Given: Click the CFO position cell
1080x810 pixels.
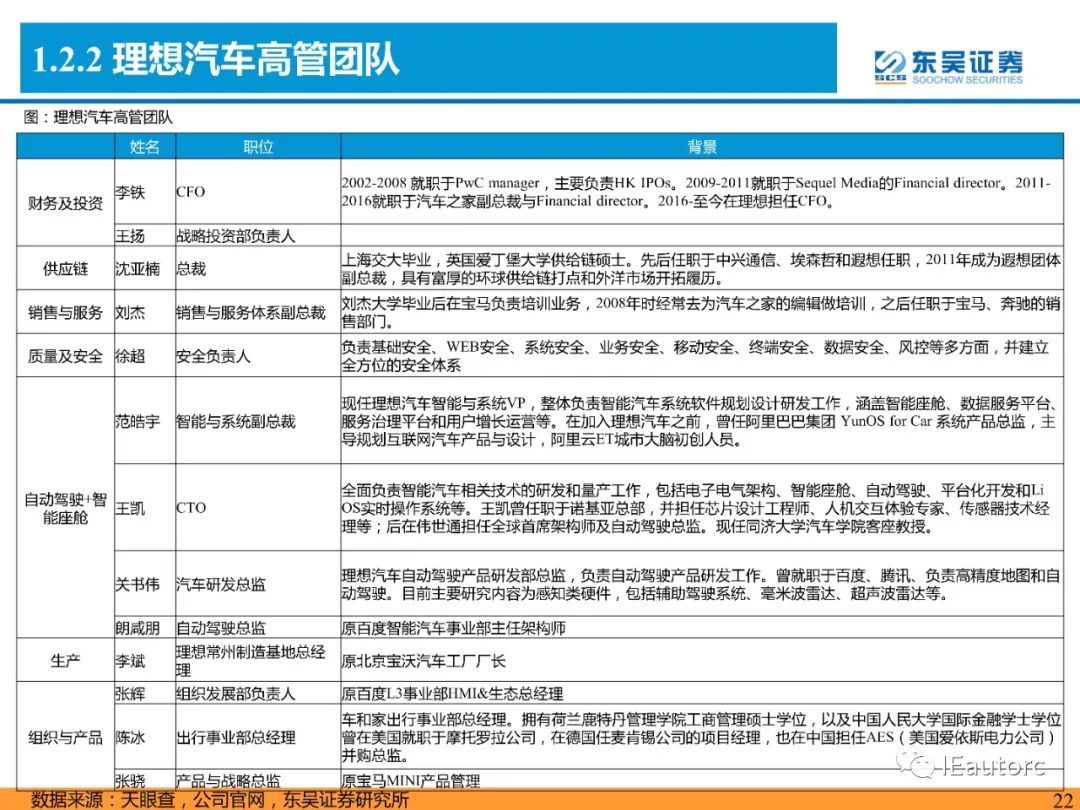Looking at the screenshot, I should coord(258,192).
